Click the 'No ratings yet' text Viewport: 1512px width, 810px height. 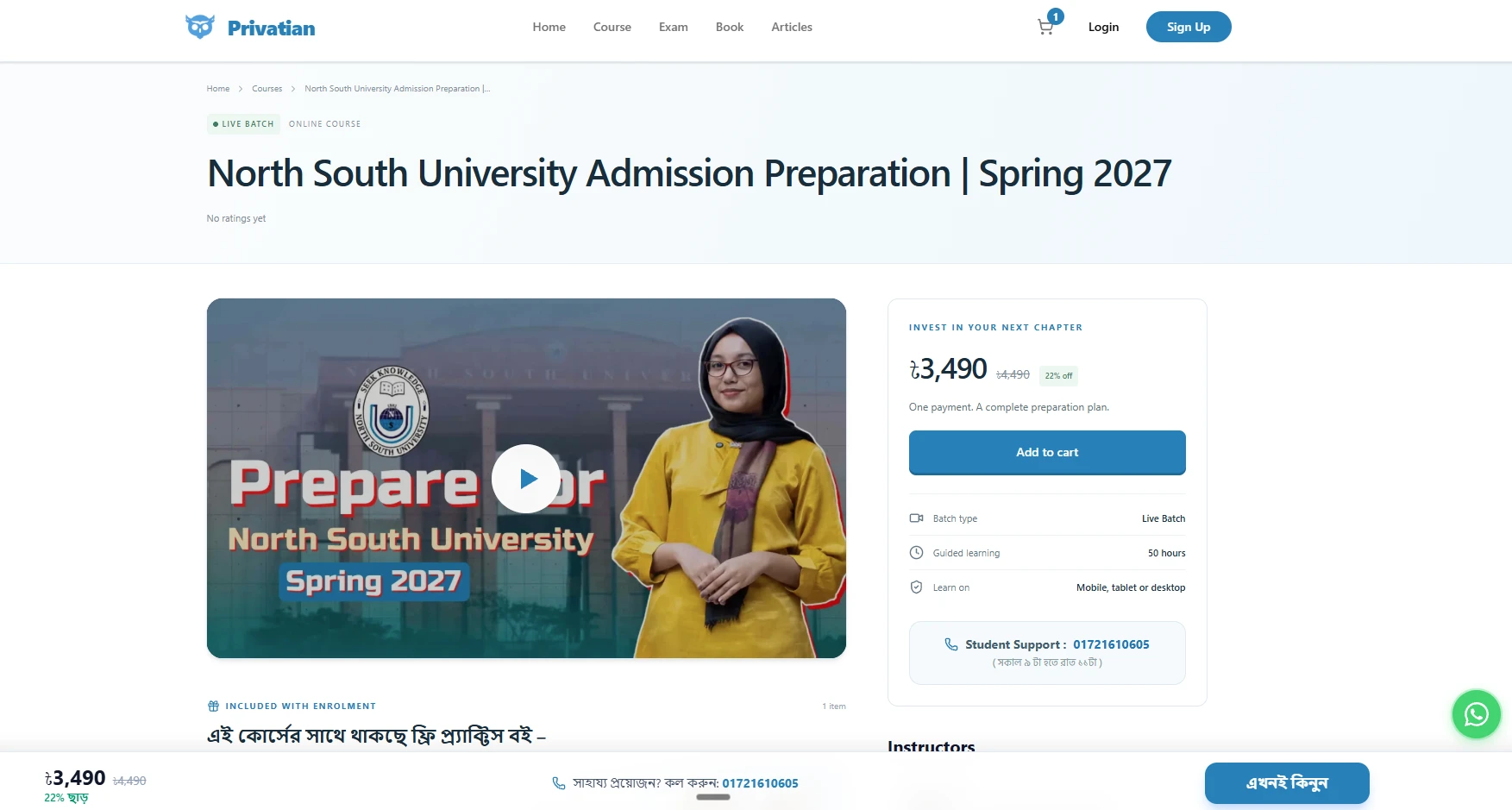click(236, 219)
